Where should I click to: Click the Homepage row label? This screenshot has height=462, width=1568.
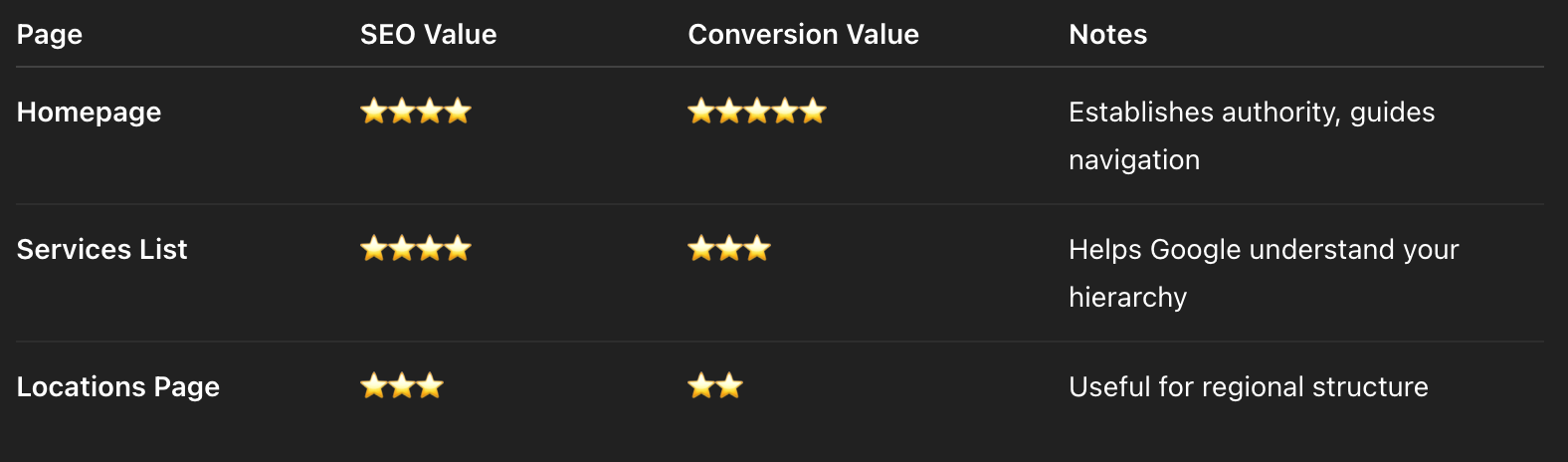[x=89, y=113]
